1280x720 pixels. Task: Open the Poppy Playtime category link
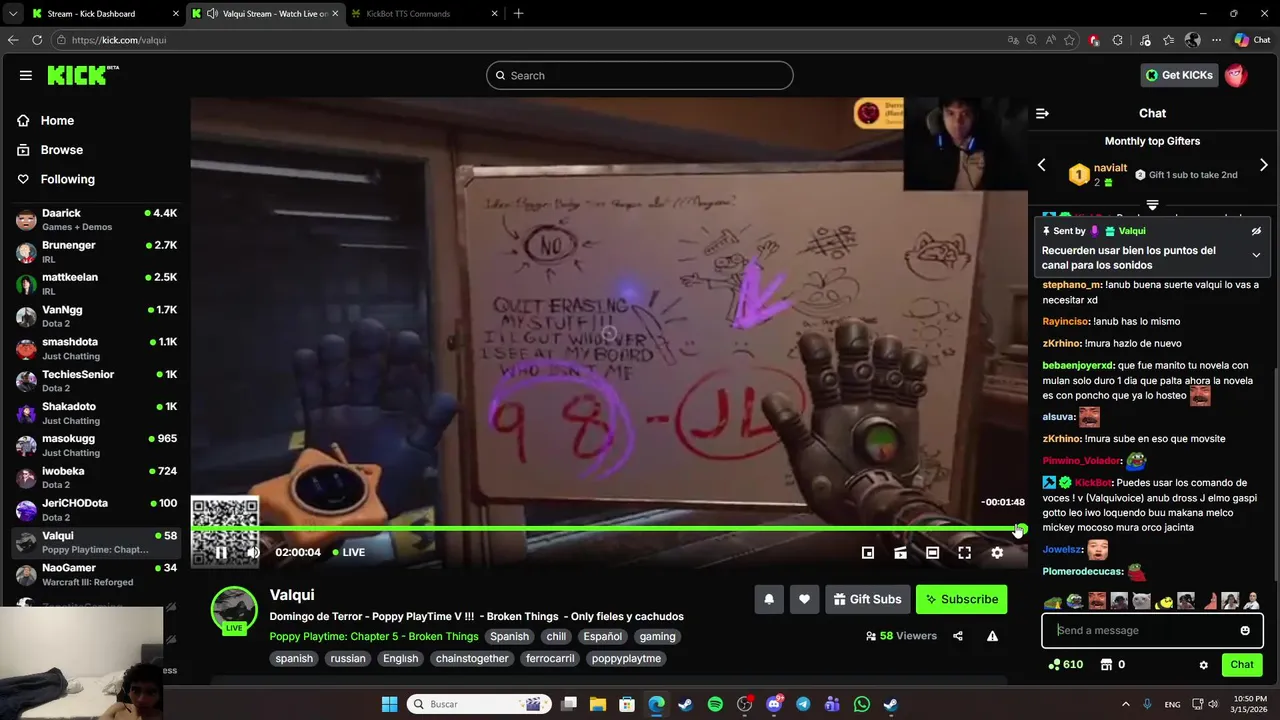point(374,636)
